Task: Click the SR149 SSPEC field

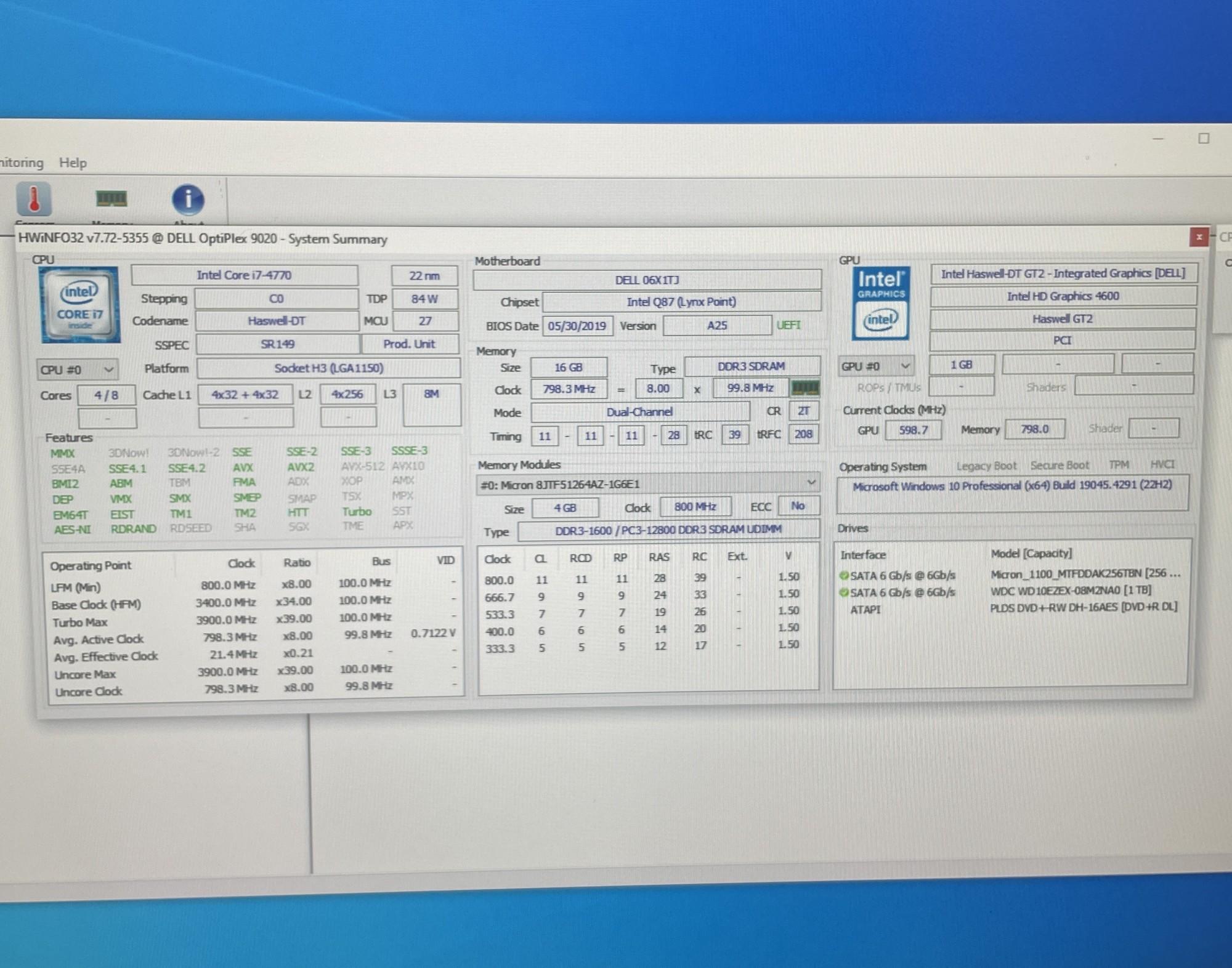Action: click(277, 344)
